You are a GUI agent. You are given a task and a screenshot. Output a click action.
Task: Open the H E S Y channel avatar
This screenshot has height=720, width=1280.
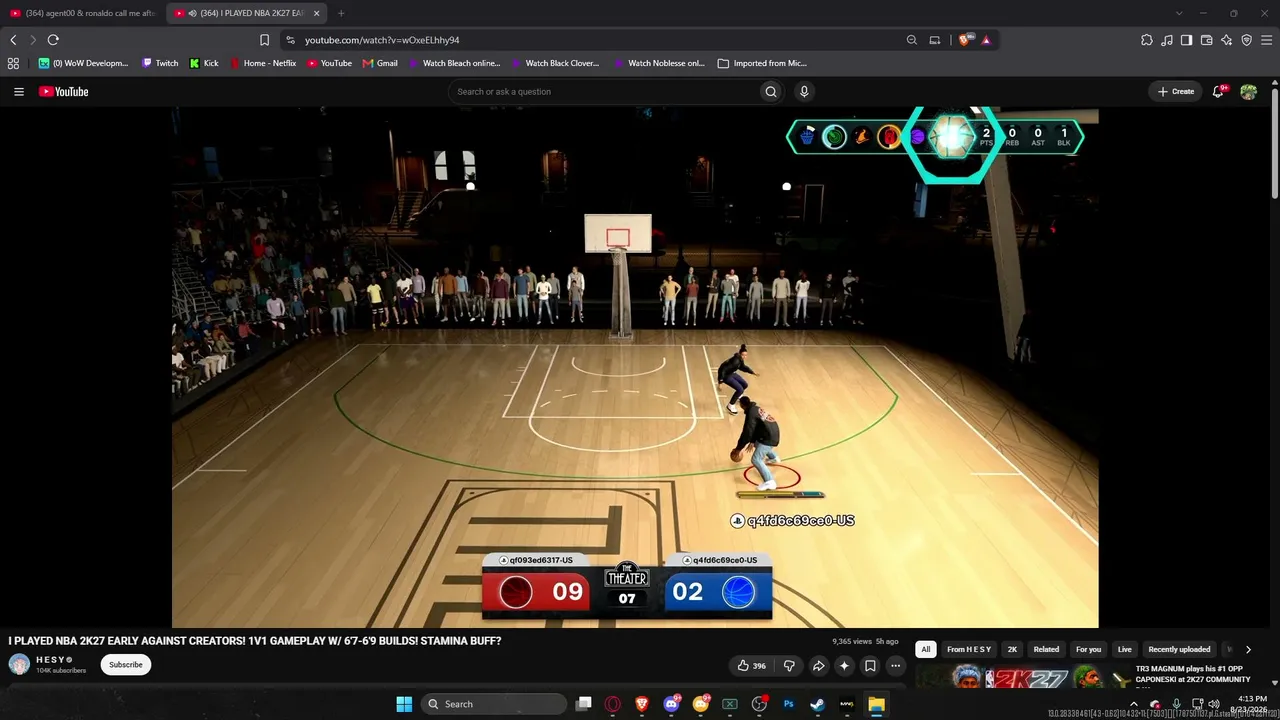pyautogui.click(x=19, y=665)
